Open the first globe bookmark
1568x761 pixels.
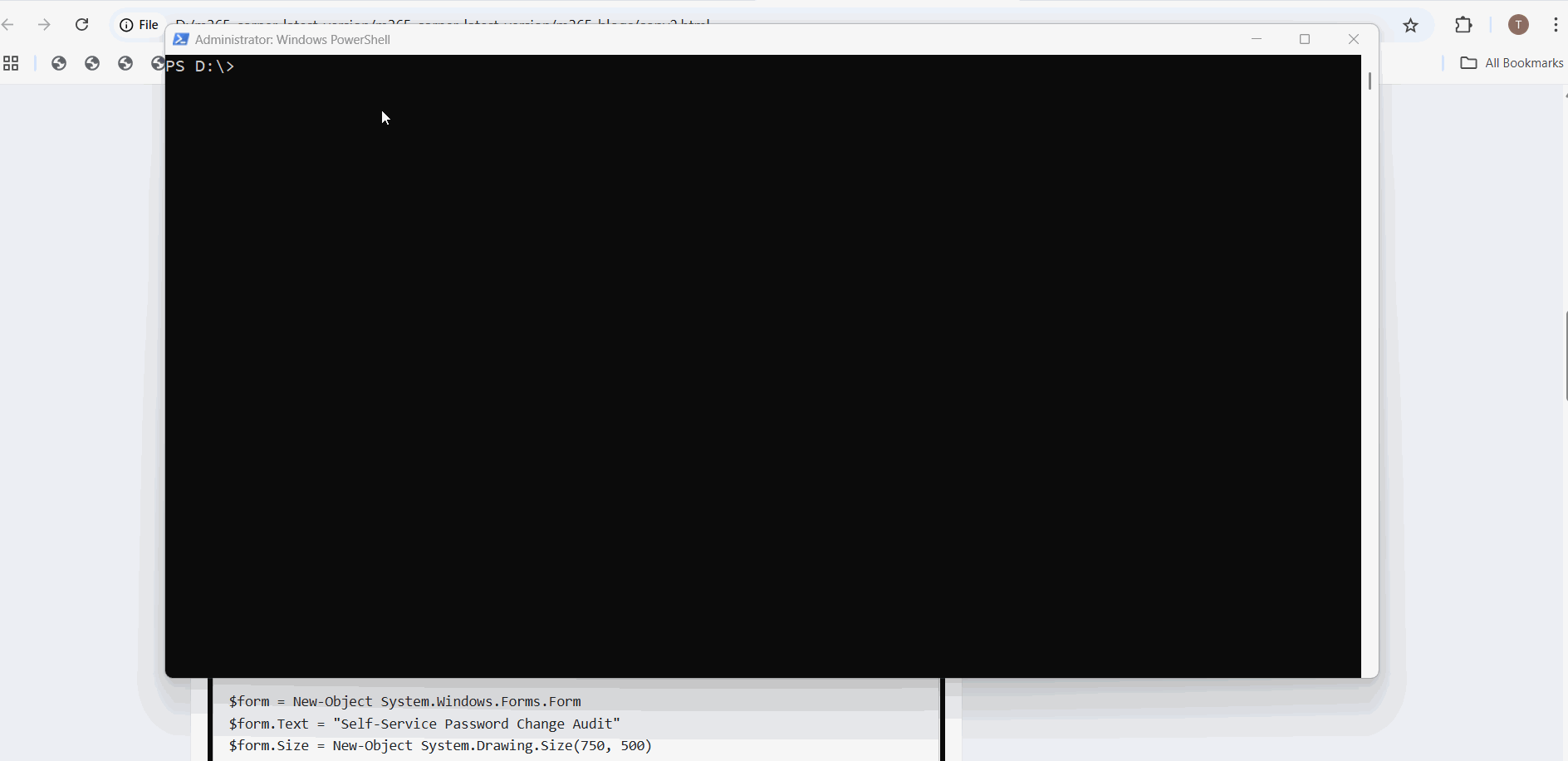59,63
